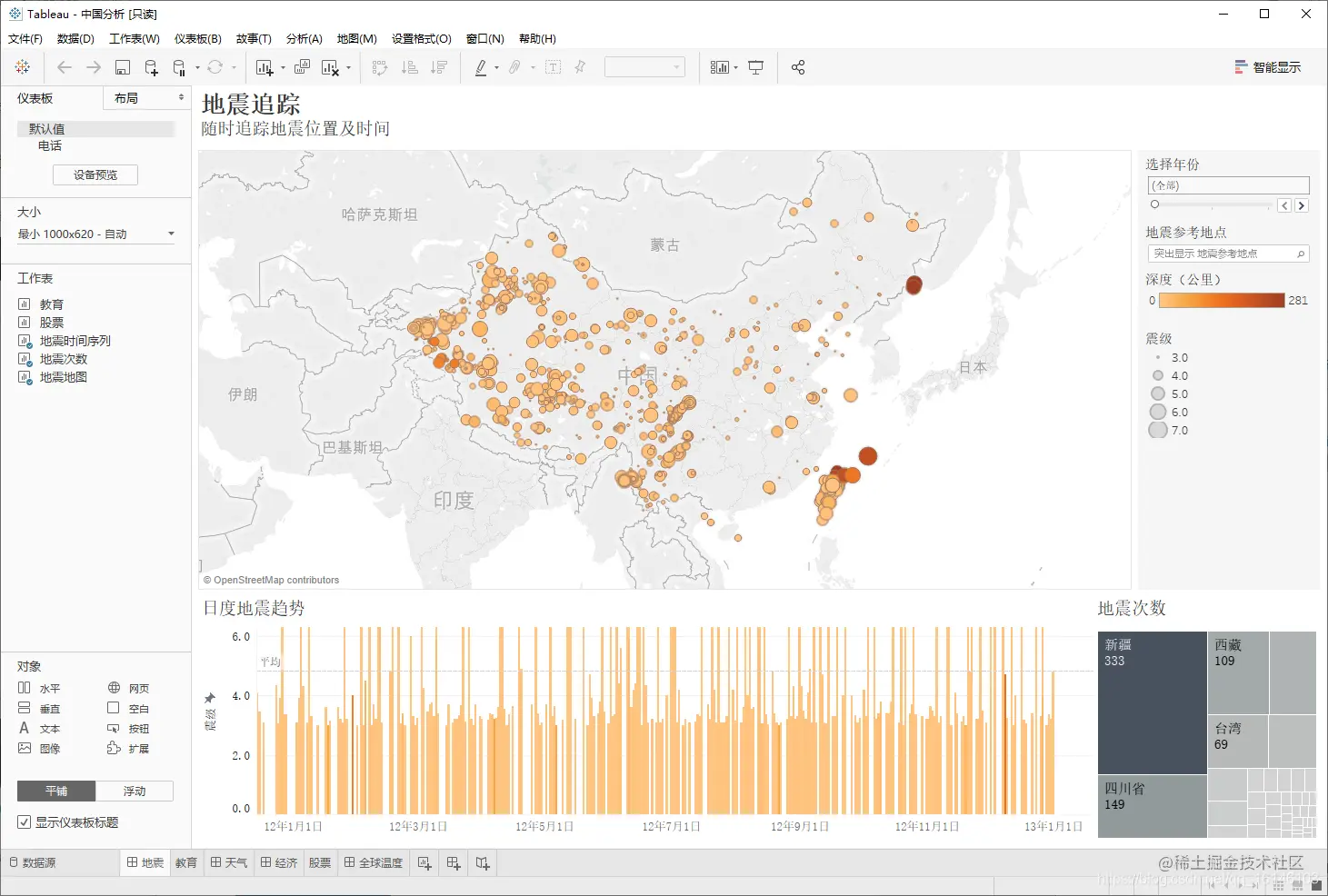Open the Tableau start page icon
Screen dimensions: 1328x896
(23, 67)
